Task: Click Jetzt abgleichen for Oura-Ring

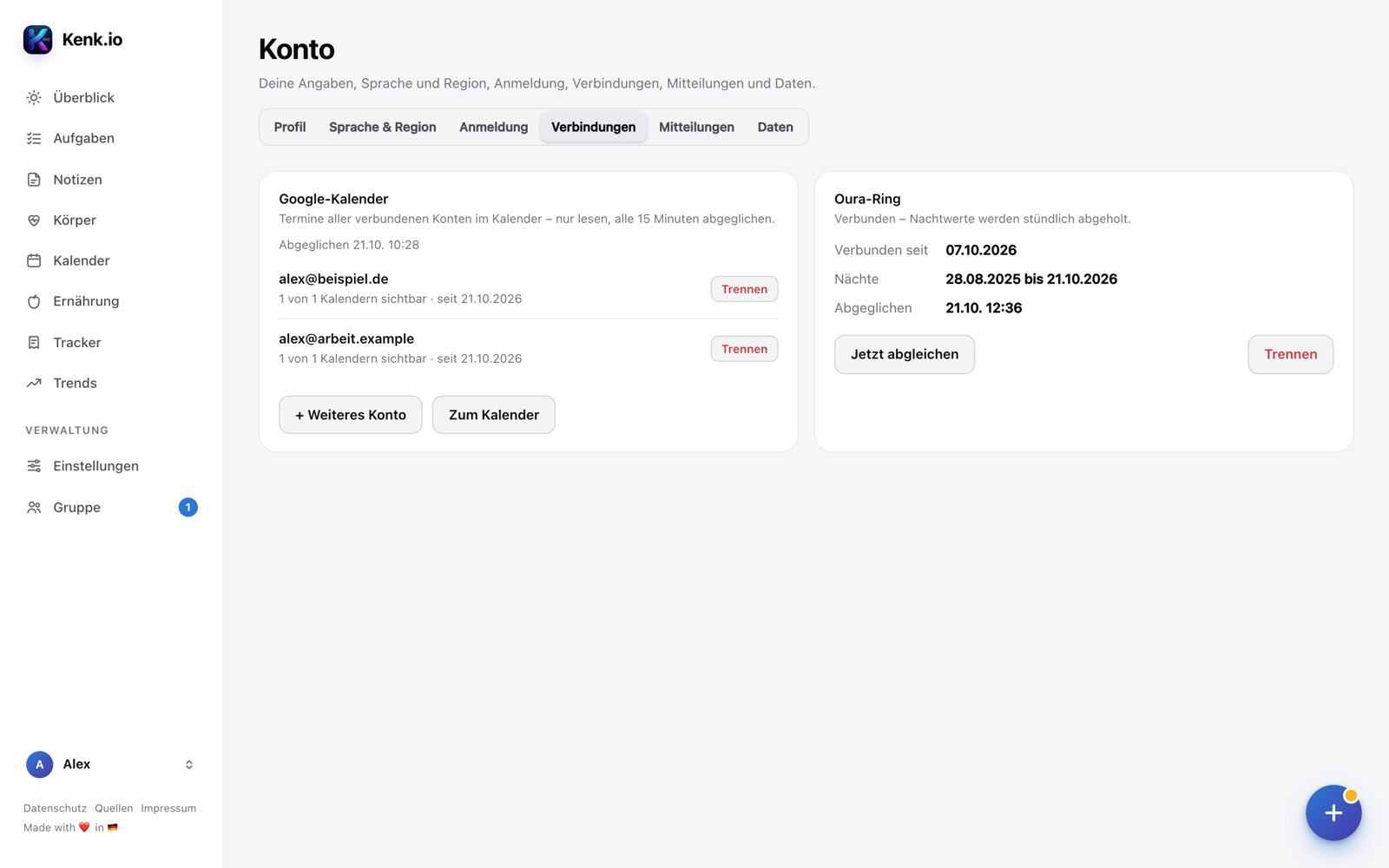Action: click(x=905, y=354)
